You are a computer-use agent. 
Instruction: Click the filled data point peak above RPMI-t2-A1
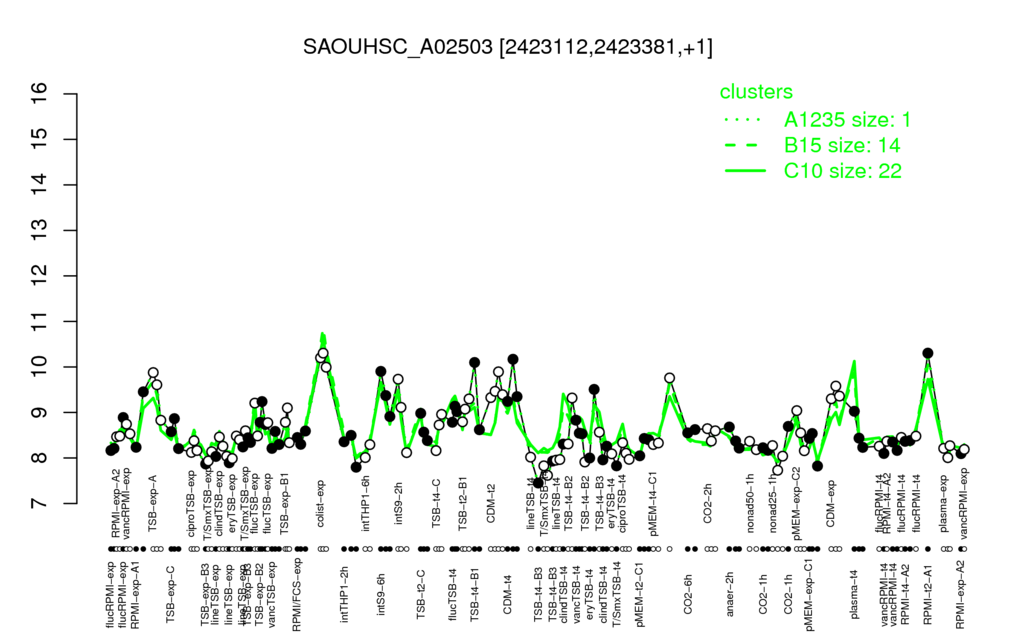point(927,353)
